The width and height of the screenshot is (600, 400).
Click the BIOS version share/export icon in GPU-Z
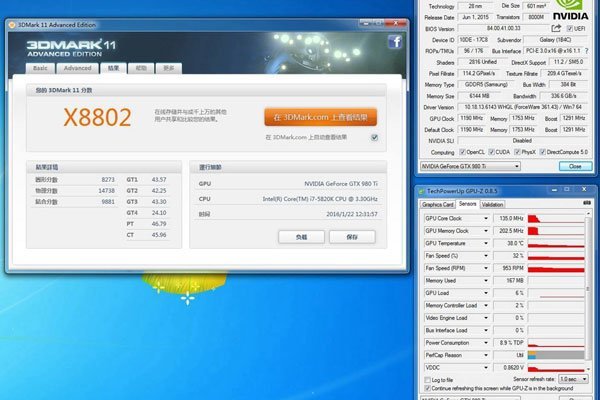coord(556,28)
